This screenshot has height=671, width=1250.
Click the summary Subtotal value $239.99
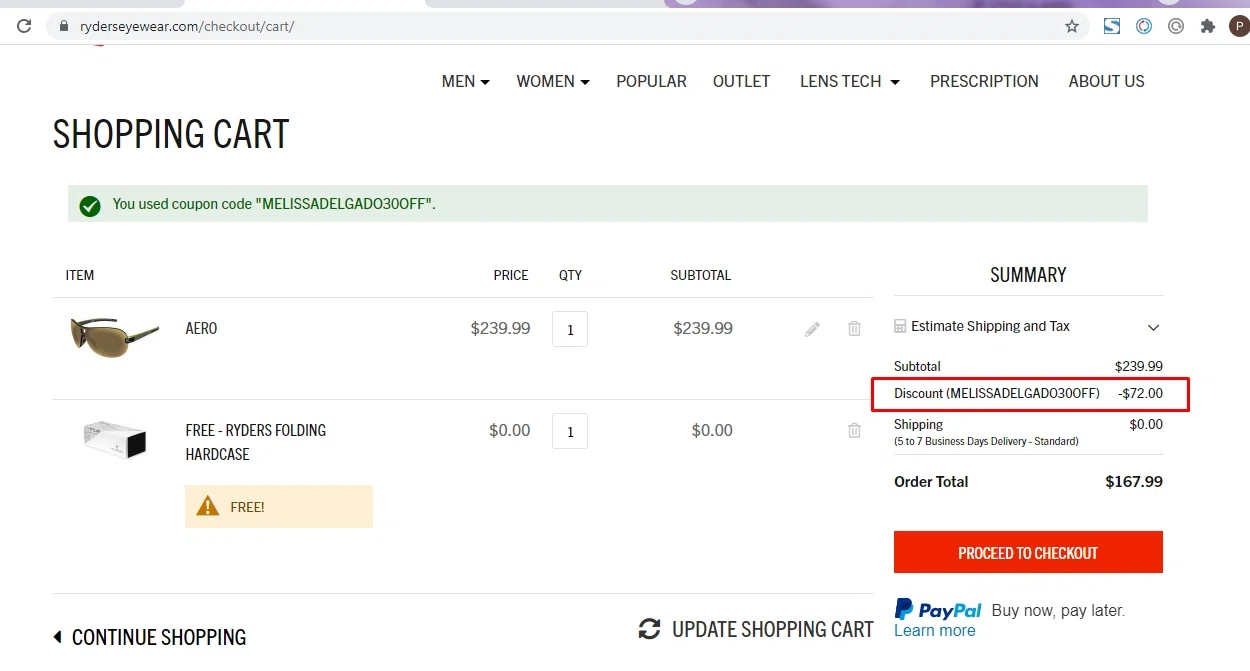(x=1139, y=366)
